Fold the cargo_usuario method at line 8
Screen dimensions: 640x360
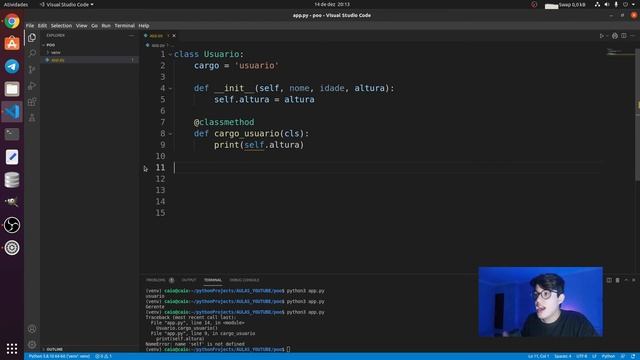(170, 133)
